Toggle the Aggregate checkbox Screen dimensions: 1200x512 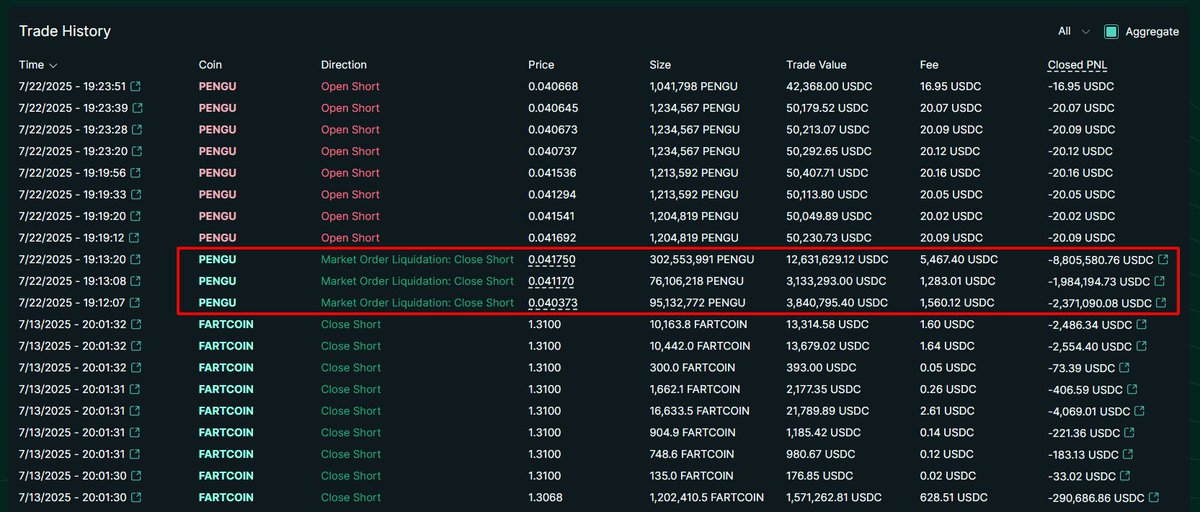click(1111, 32)
